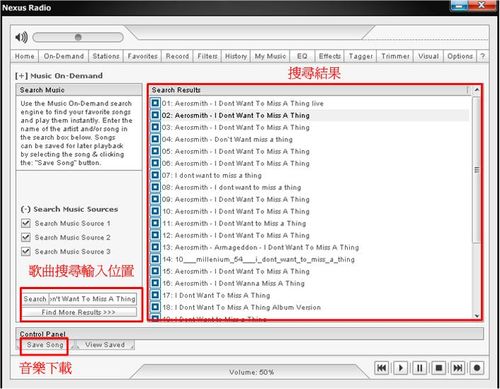500x389 pixels.
Task: Uncheck Search Music Source 1
Action: point(26,223)
